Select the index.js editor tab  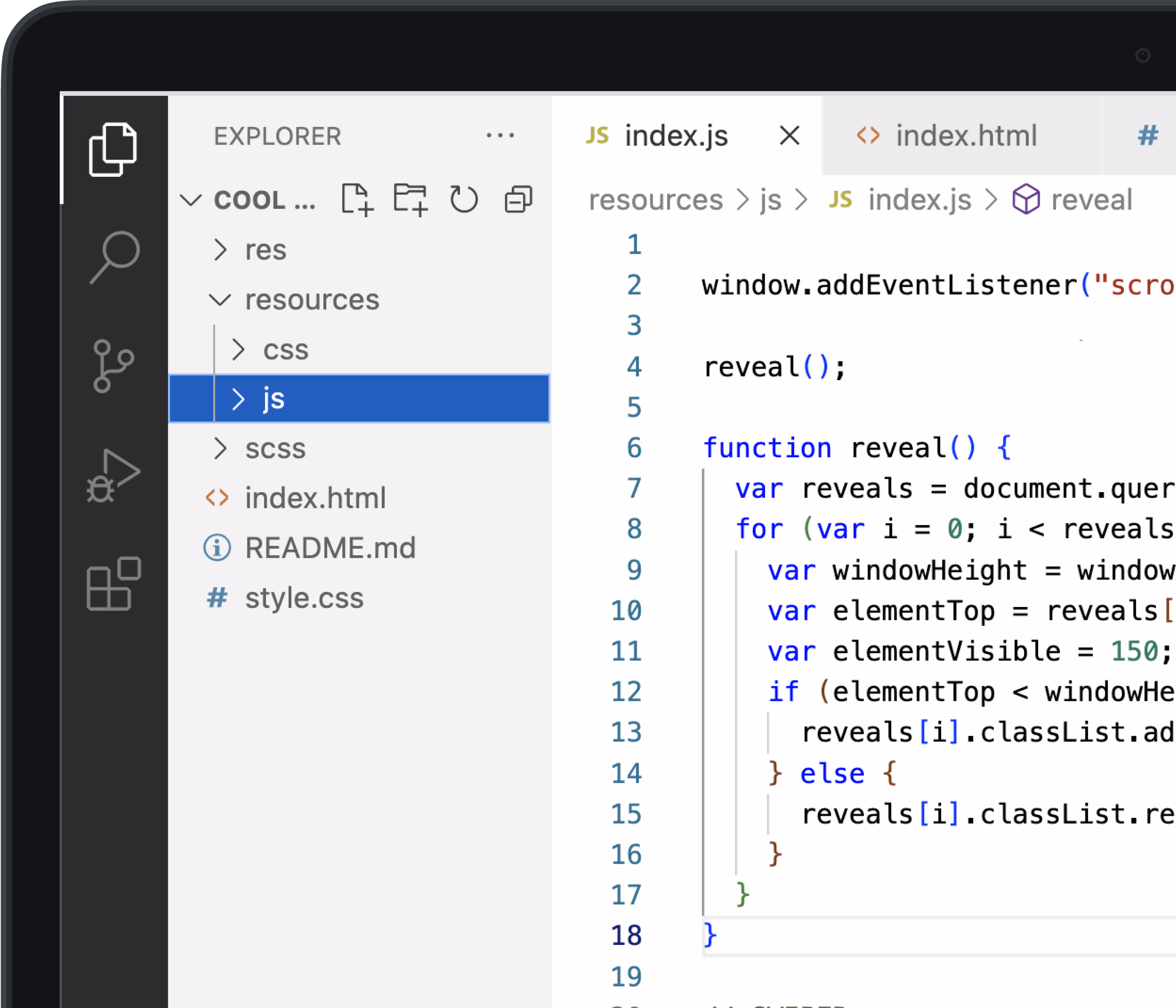tap(687, 136)
